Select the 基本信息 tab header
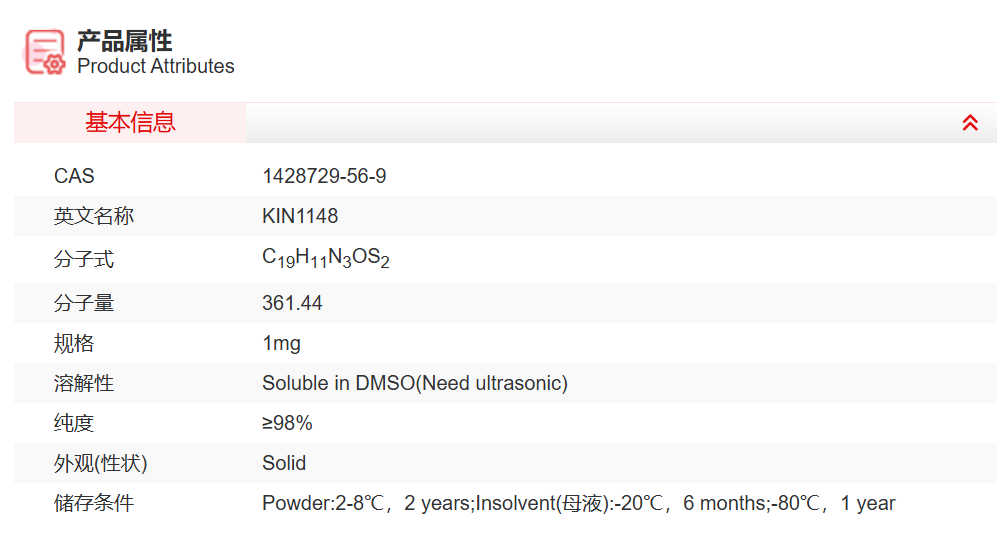Image resolution: width=997 pixels, height=542 pixels. pos(130,123)
